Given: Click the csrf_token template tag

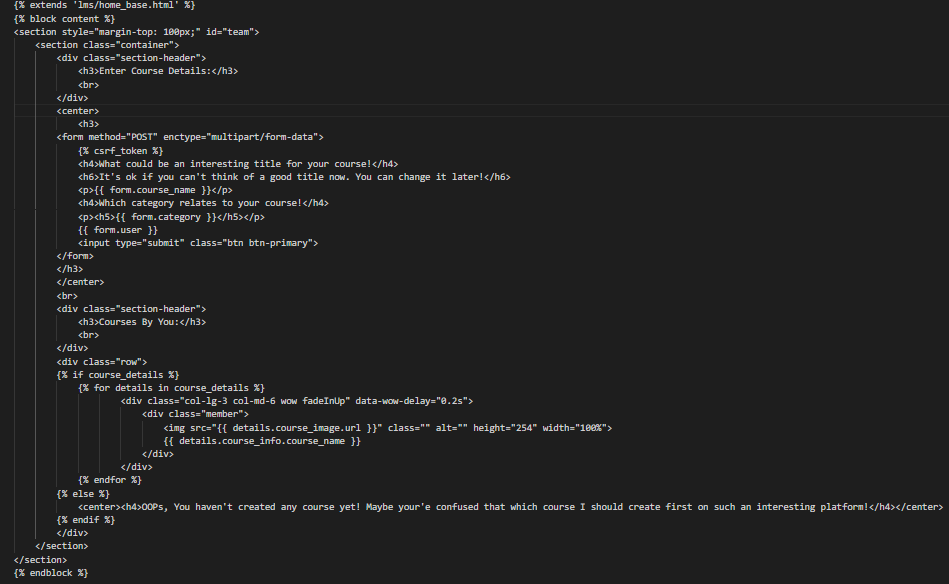Looking at the screenshot, I should pos(120,151).
